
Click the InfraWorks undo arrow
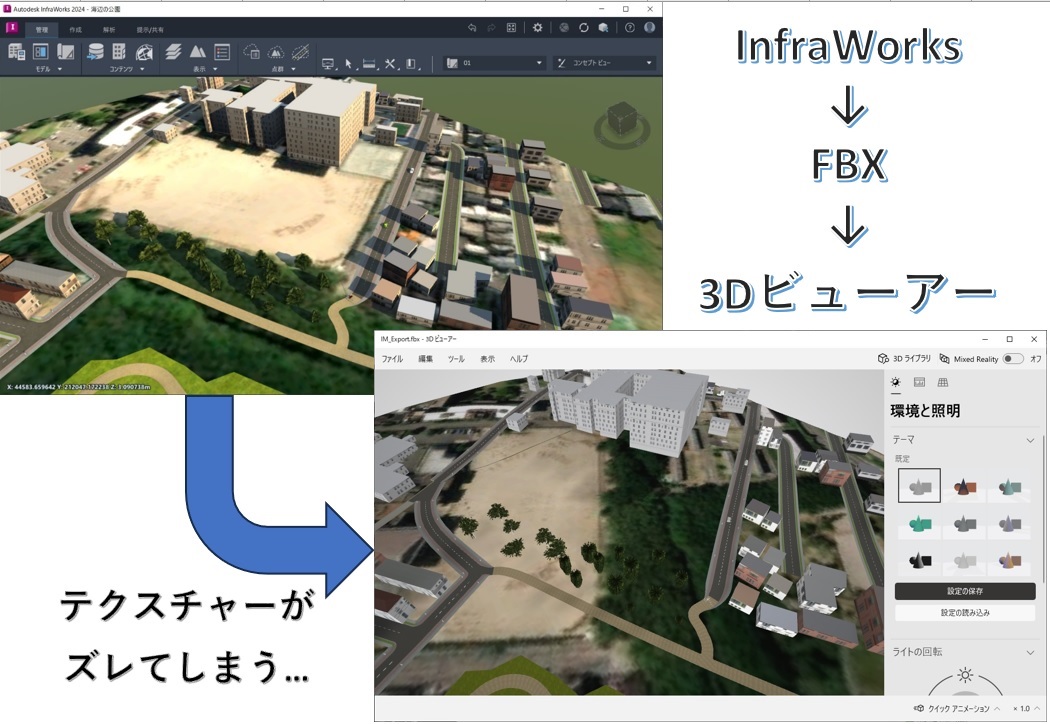(472, 27)
